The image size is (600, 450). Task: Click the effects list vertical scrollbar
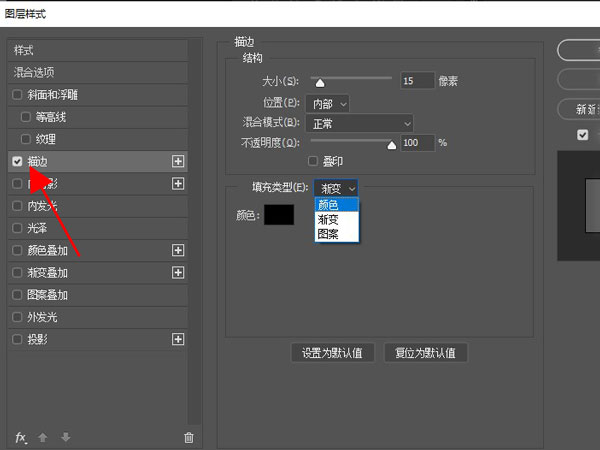point(196,231)
